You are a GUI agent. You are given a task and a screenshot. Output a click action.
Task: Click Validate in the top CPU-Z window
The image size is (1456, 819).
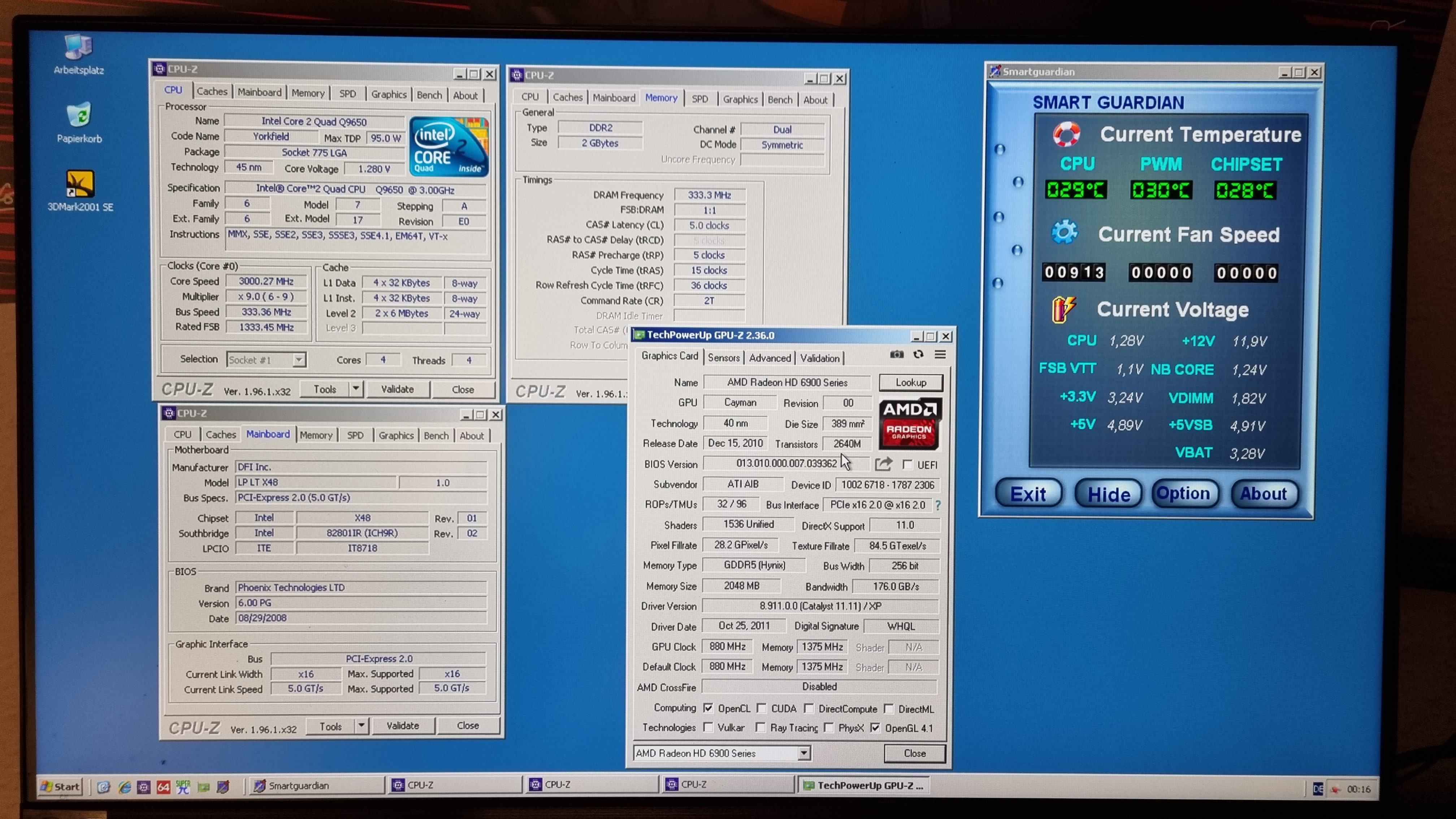point(397,389)
